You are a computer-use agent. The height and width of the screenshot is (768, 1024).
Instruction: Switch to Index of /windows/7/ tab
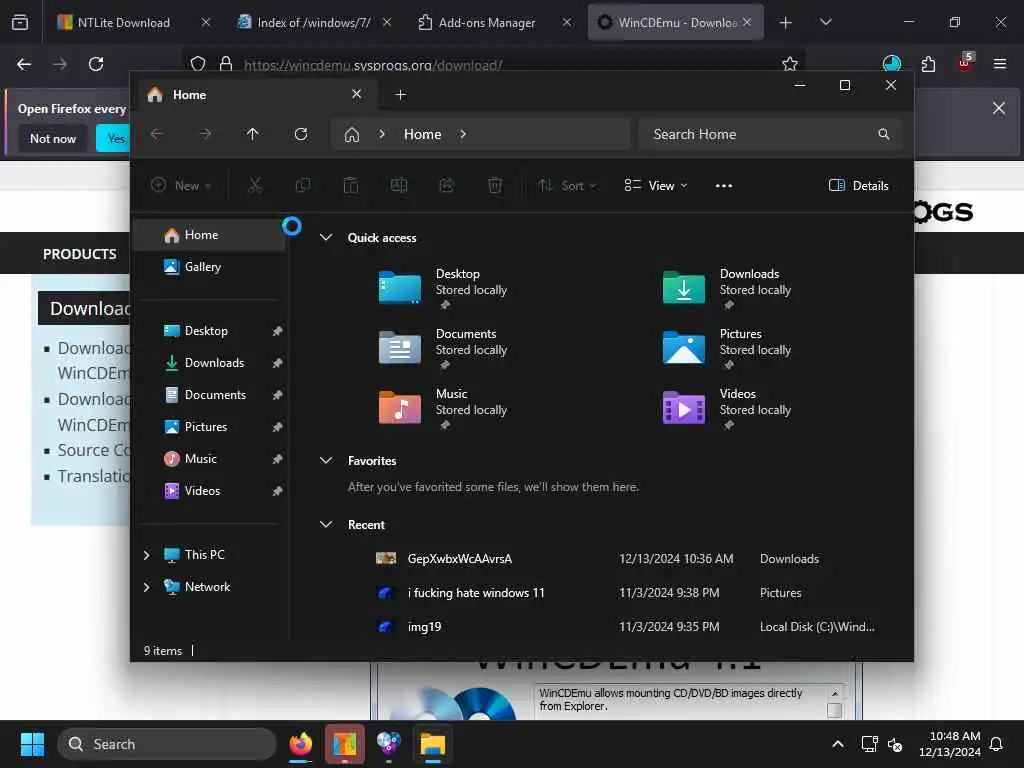tap(314, 22)
